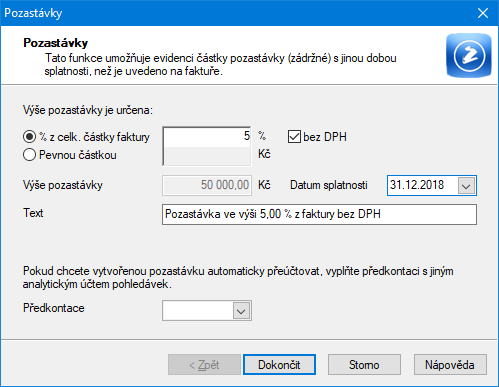
Task: Click the percentage value field showing 5
Action: (x=207, y=137)
